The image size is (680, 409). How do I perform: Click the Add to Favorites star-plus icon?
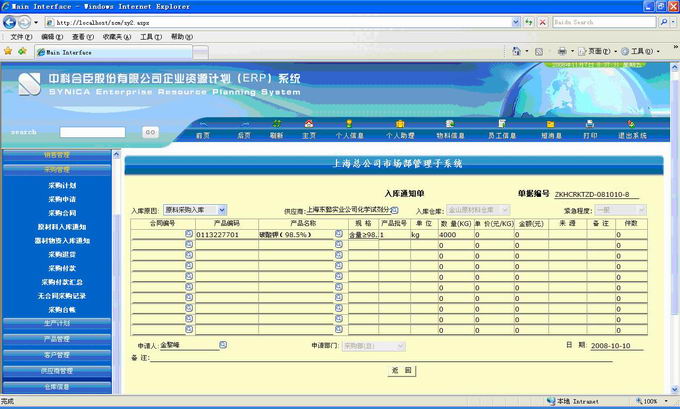point(22,51)
